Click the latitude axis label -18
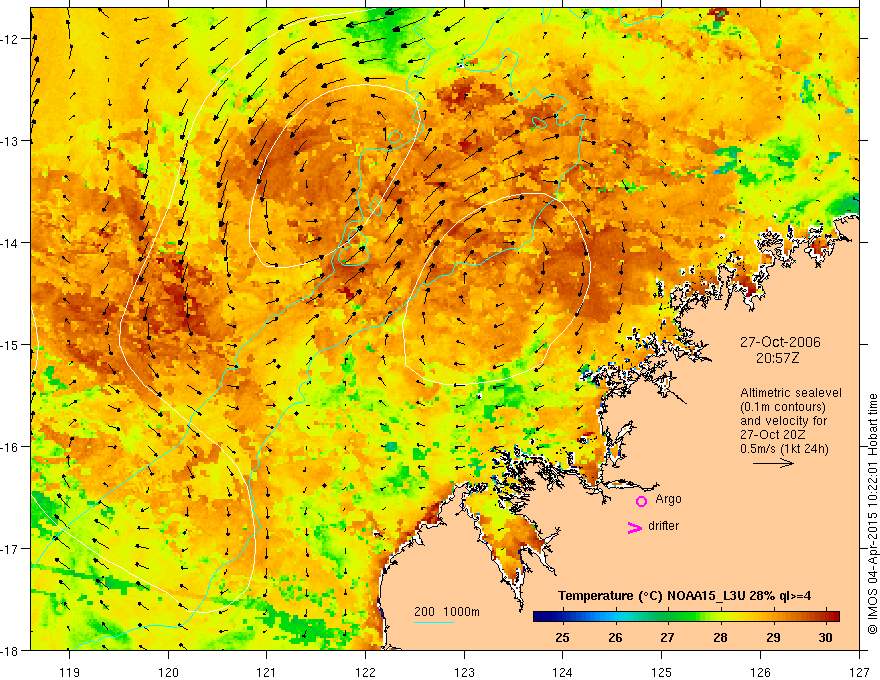Screen dimensions: 880x680 click(10, 650)
